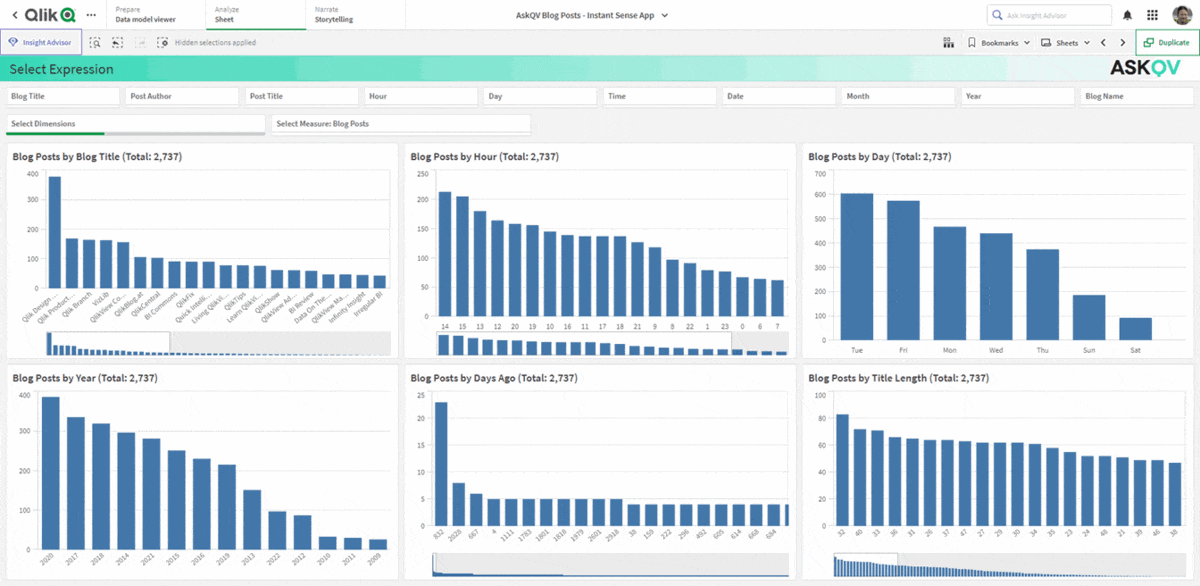Screen dimensions: 1200x586
Task: Activate the smart search selection tool
Action: coord(95,43)
